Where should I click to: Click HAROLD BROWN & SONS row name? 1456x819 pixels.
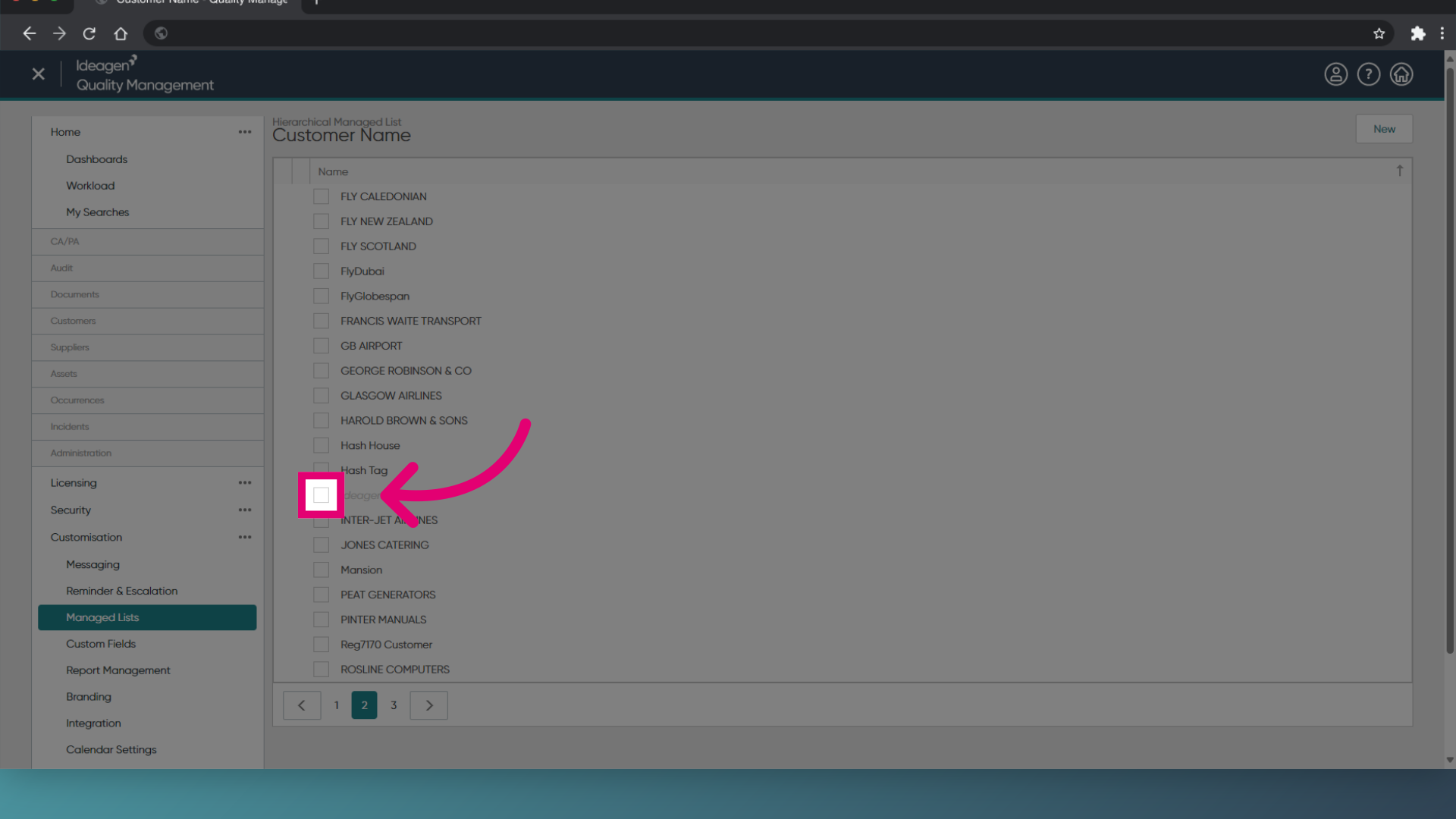[403, 421]
